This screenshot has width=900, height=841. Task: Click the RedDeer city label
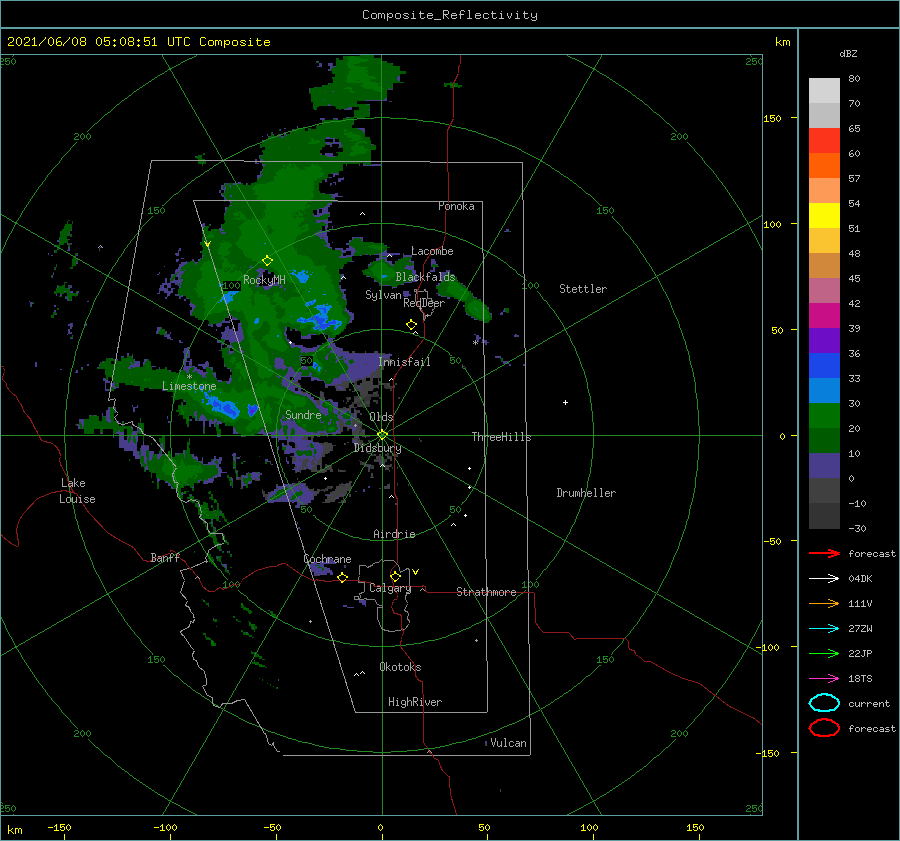click(424, 303)
